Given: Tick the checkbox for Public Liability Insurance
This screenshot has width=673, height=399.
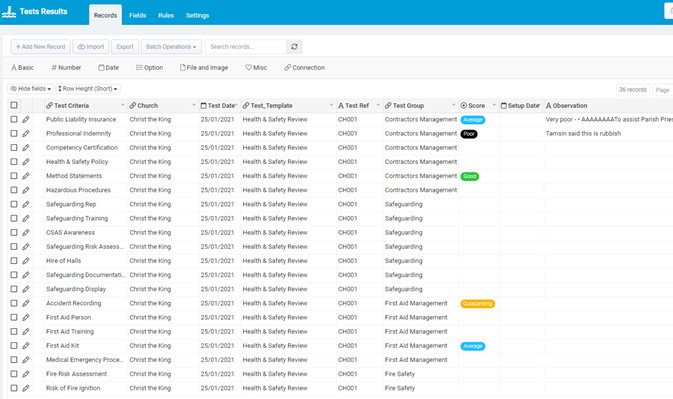Looking at the screenshot, I should [14, 119].
